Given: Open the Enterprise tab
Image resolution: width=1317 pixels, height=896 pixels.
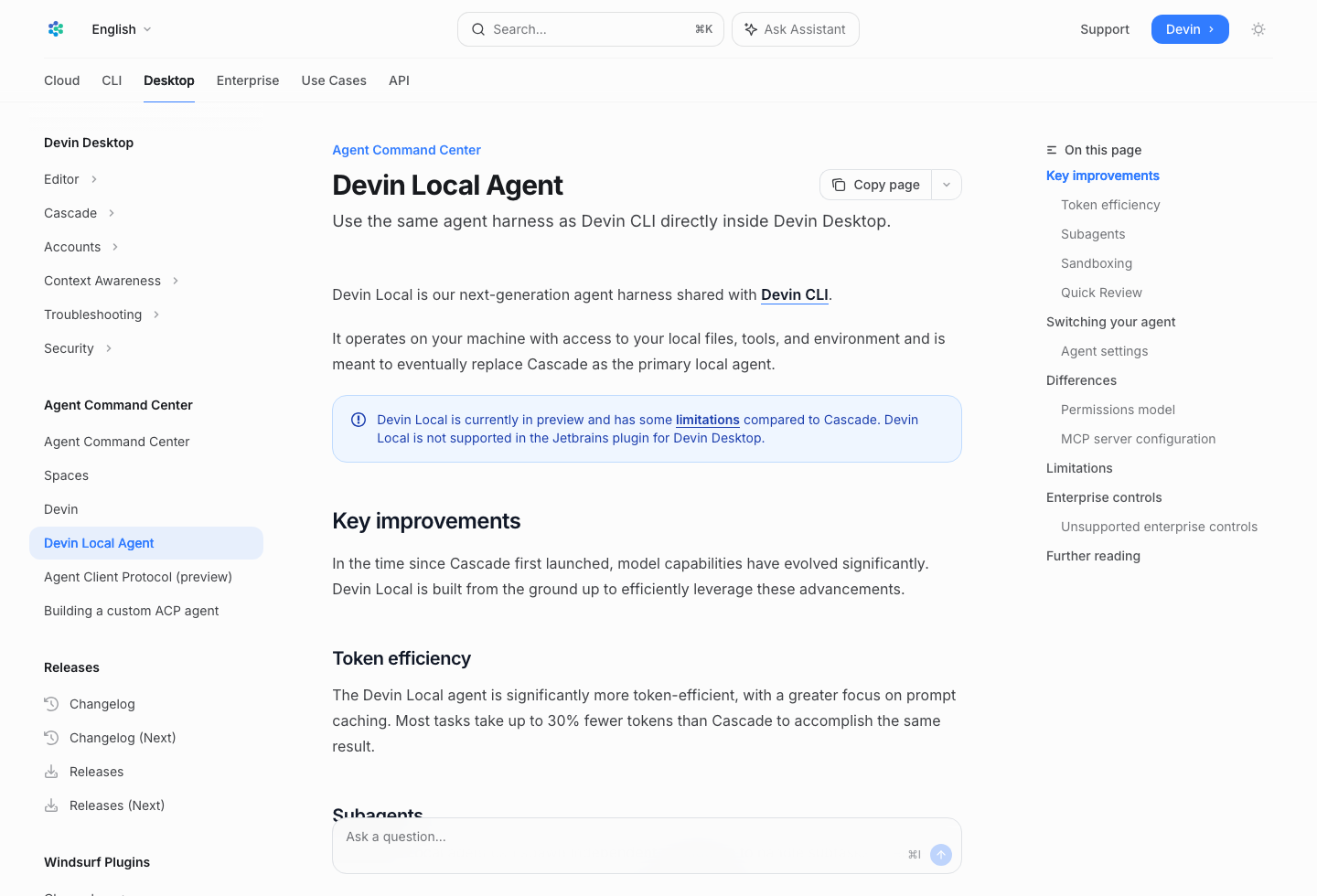Looking at the screenshot, I should point(248,80).
